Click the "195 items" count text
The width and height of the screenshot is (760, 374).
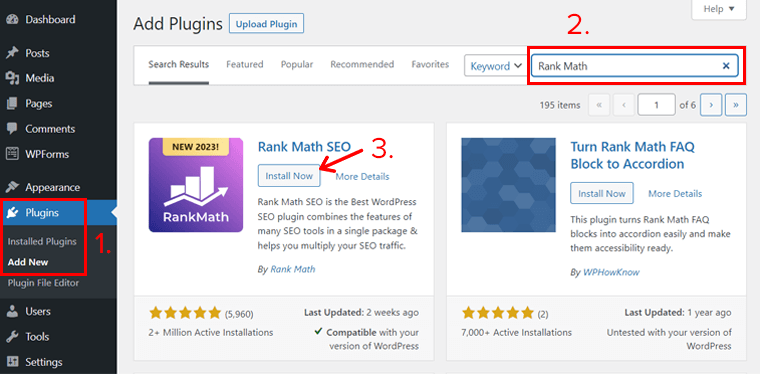(559, 105)
